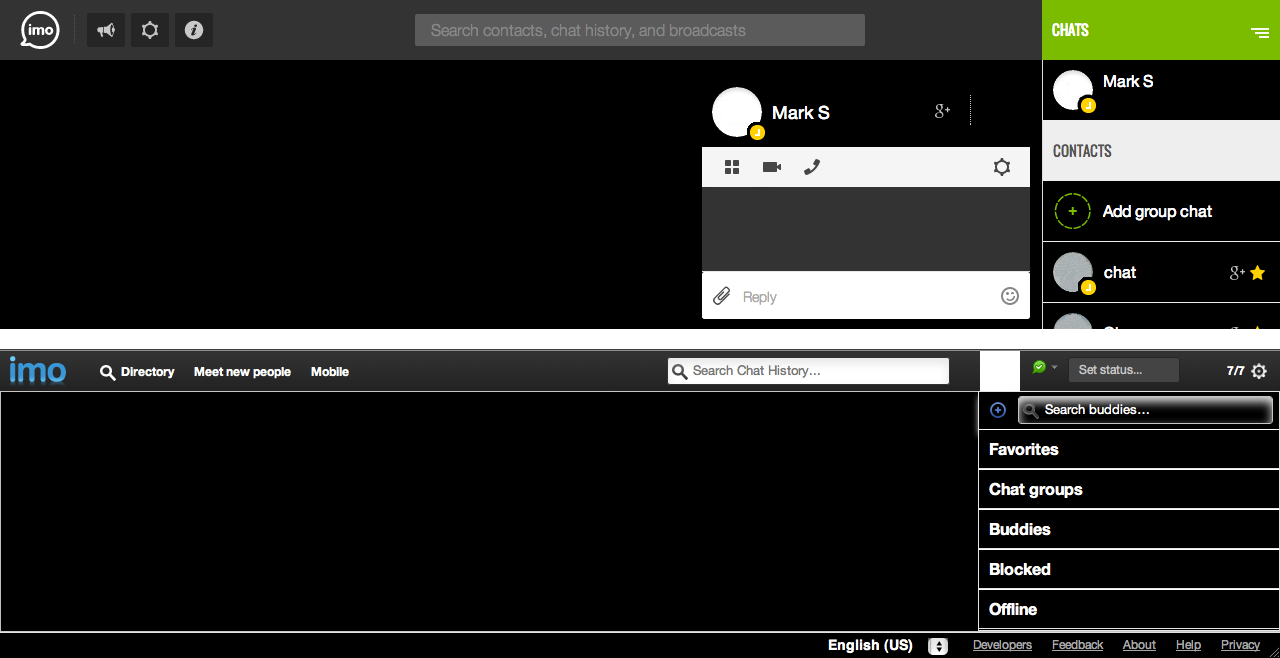Expand the Favorites group
Screen dimensions: 1280x658
[1129, 450]
